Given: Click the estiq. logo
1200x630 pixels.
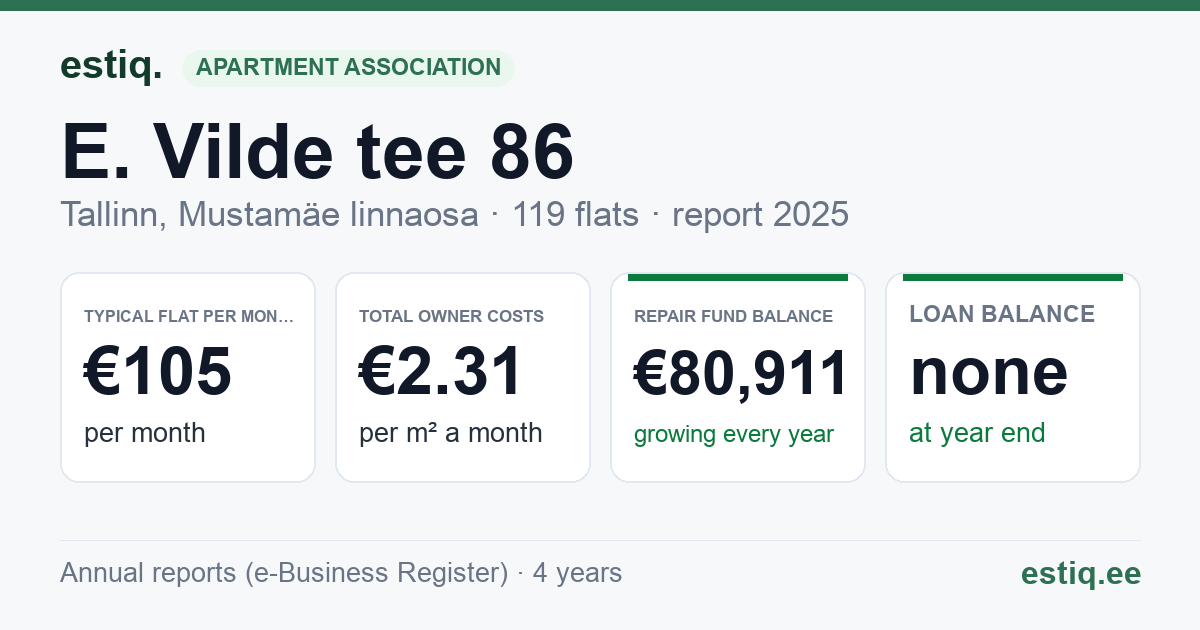Looking at the screenshot, I should pos(111,66).
